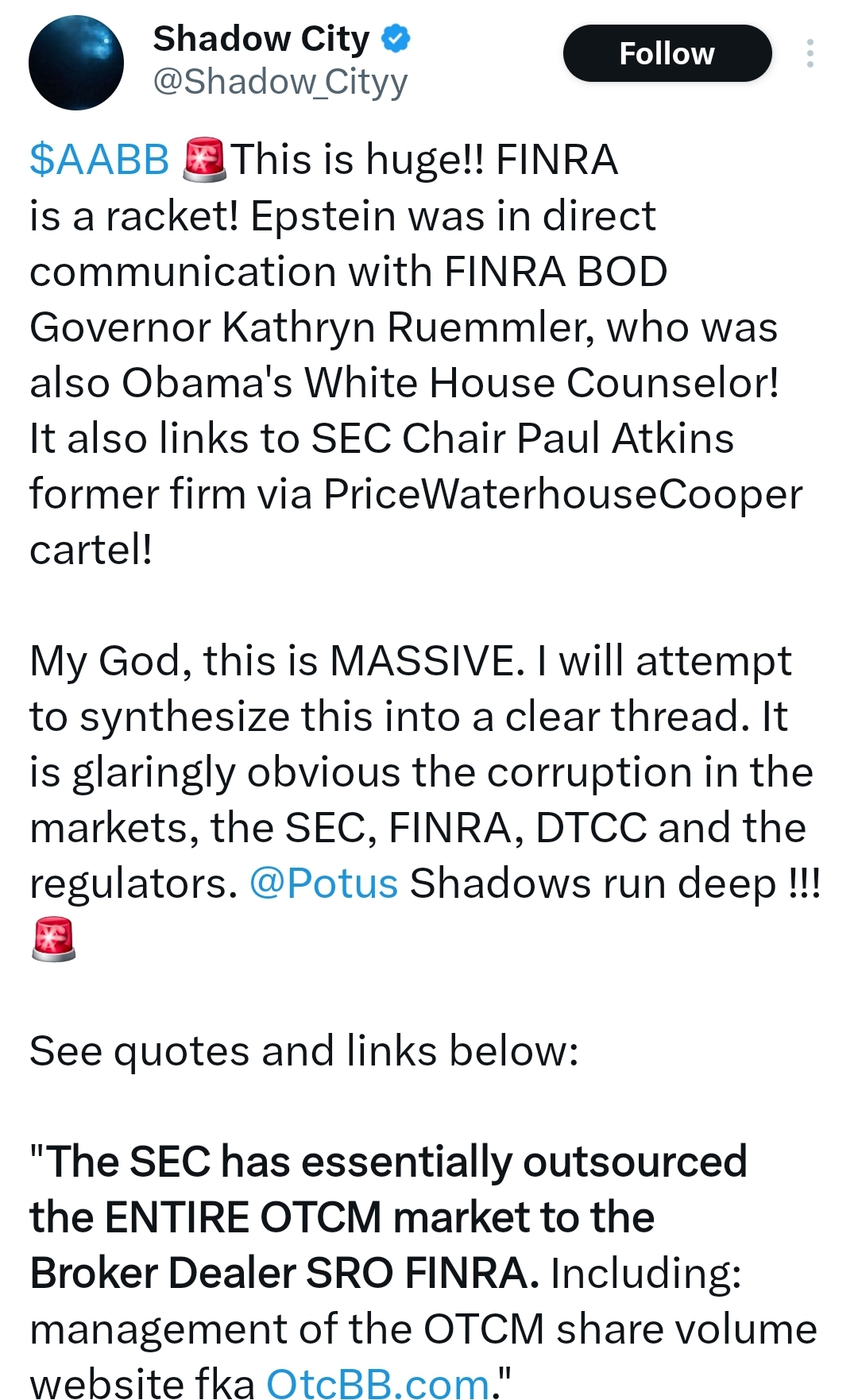Visit the OtcBB.com link
This screenshot has width=858, height=1400.
click(x=377, y=1383)
